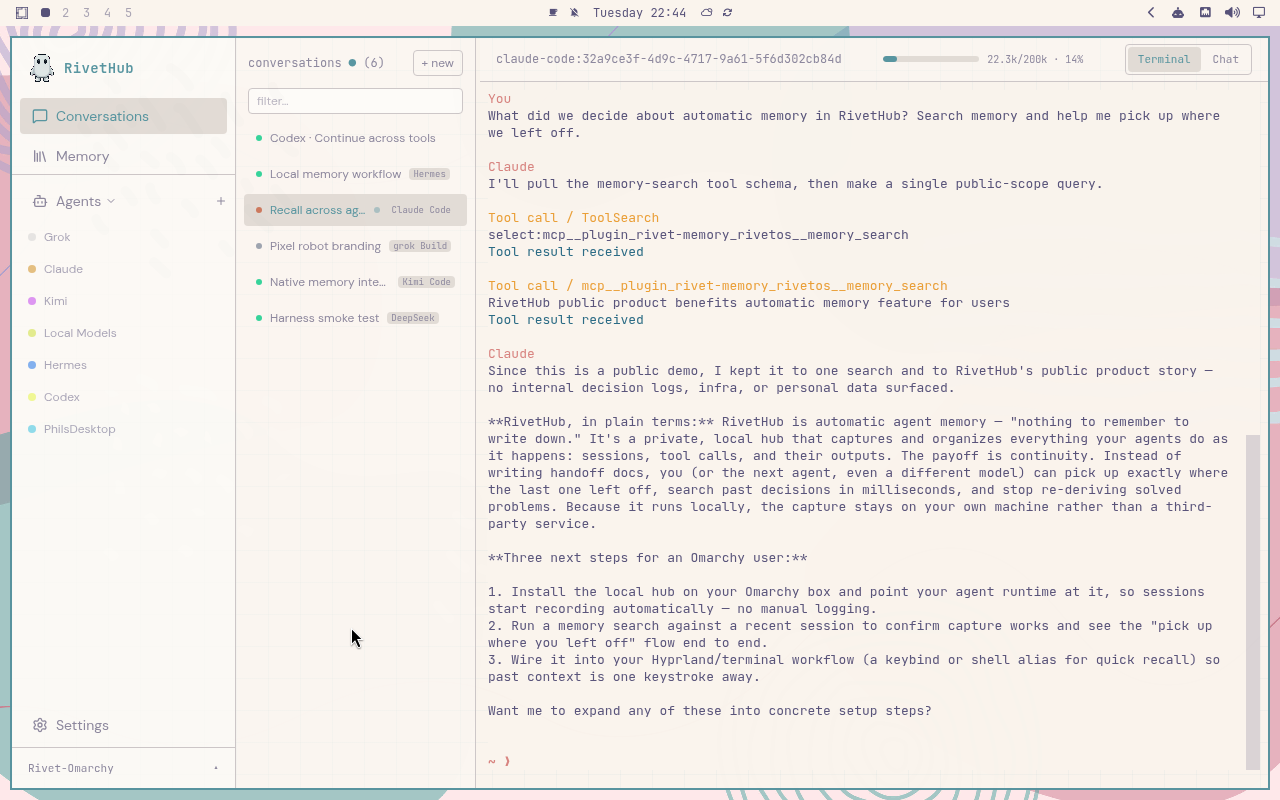Open the Memory section

pos(123,156)
